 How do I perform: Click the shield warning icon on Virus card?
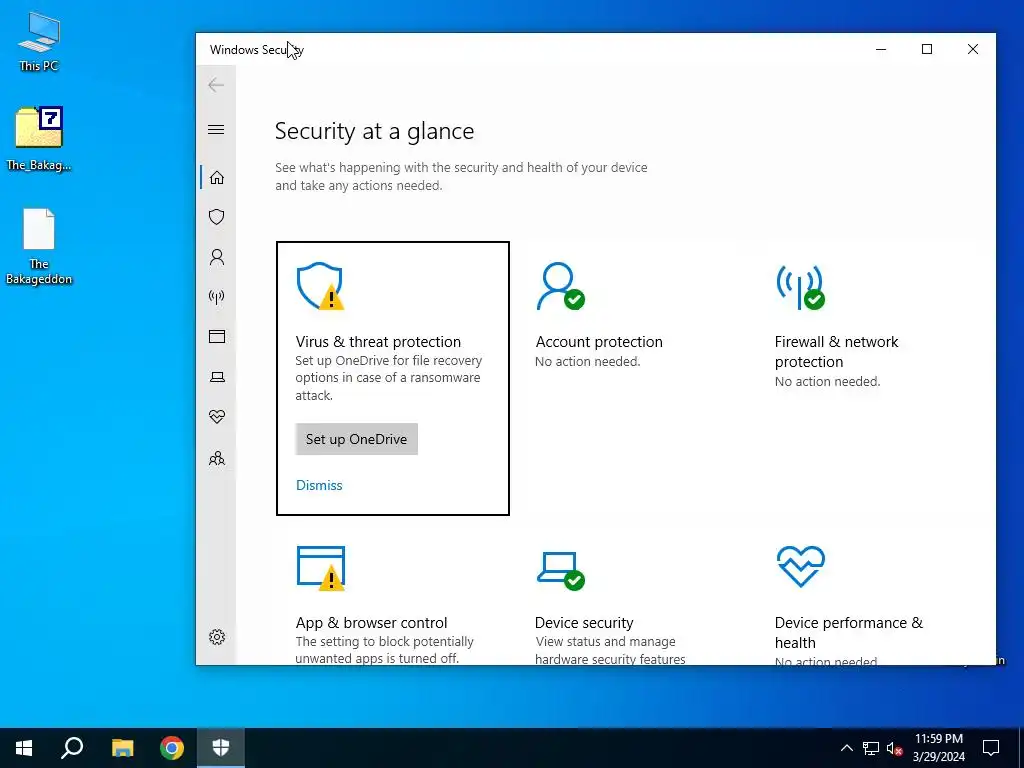tap(320, 286)
